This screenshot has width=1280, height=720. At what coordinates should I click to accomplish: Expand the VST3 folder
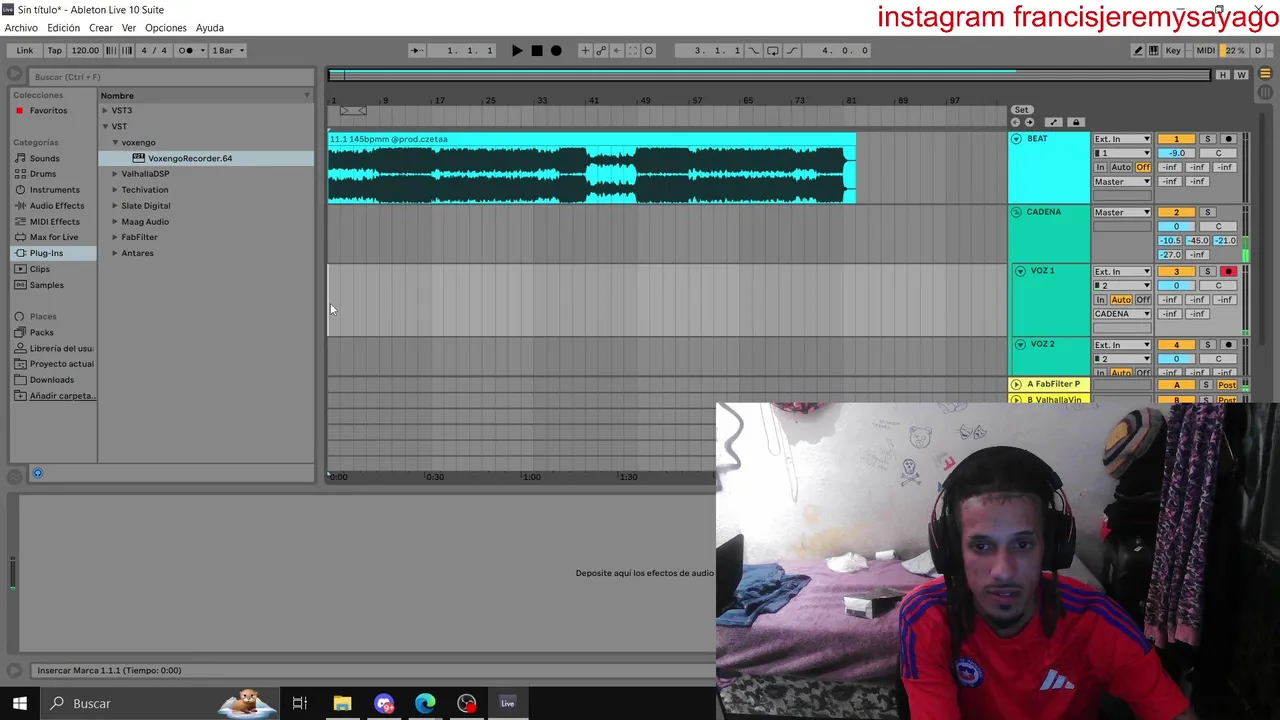pos(105,110)
